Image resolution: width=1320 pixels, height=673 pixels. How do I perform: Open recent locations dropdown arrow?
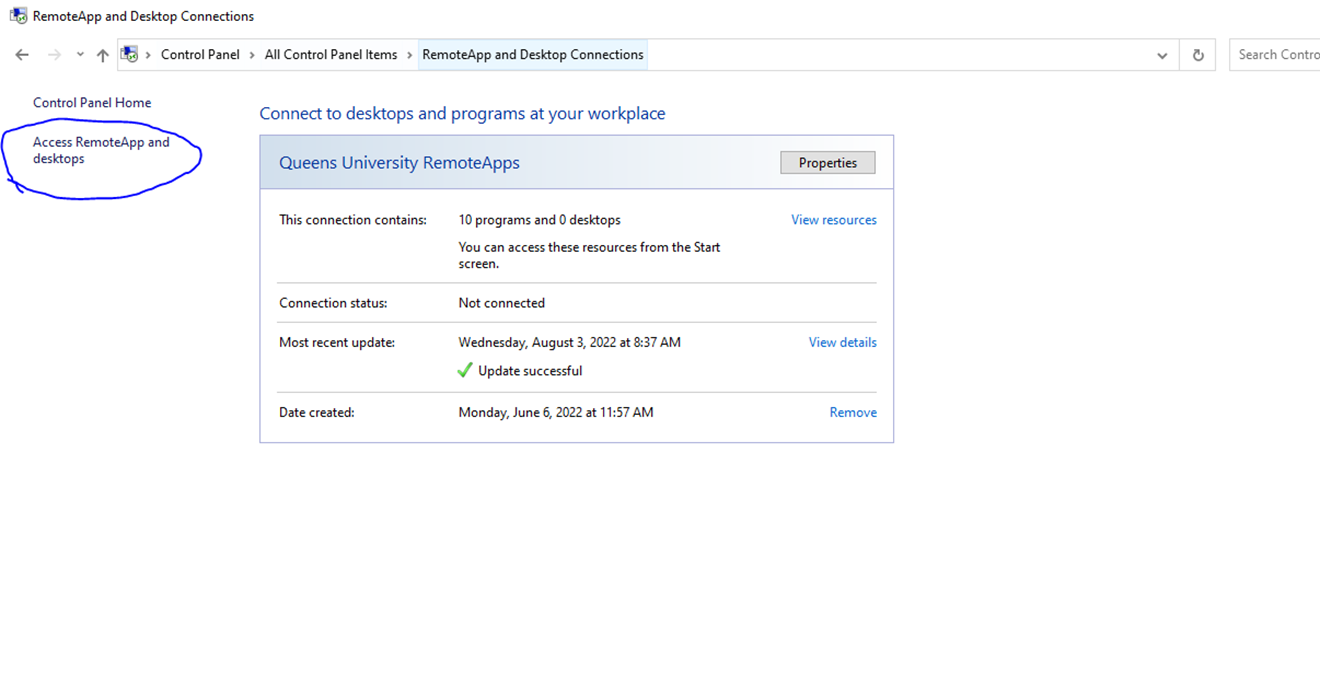click(80, 55)
